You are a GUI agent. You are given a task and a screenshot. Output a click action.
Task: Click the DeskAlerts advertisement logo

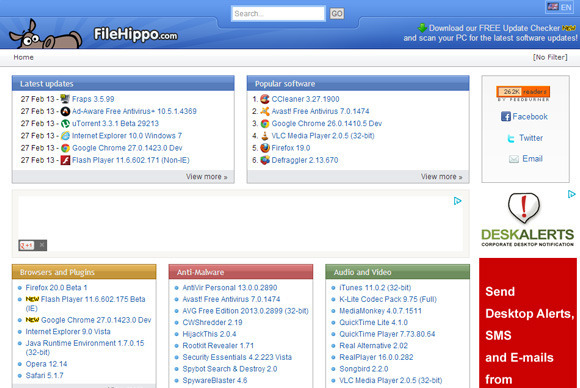pyautogui.click(x=527, y=220)
